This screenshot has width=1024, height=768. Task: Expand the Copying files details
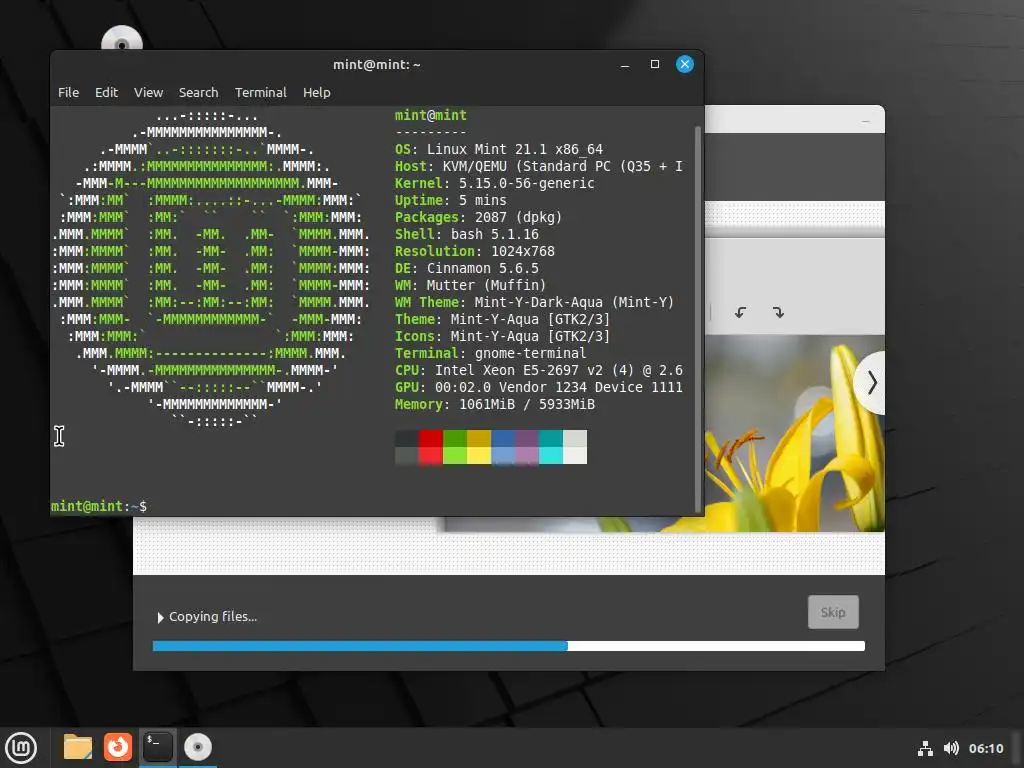[207, 617]
